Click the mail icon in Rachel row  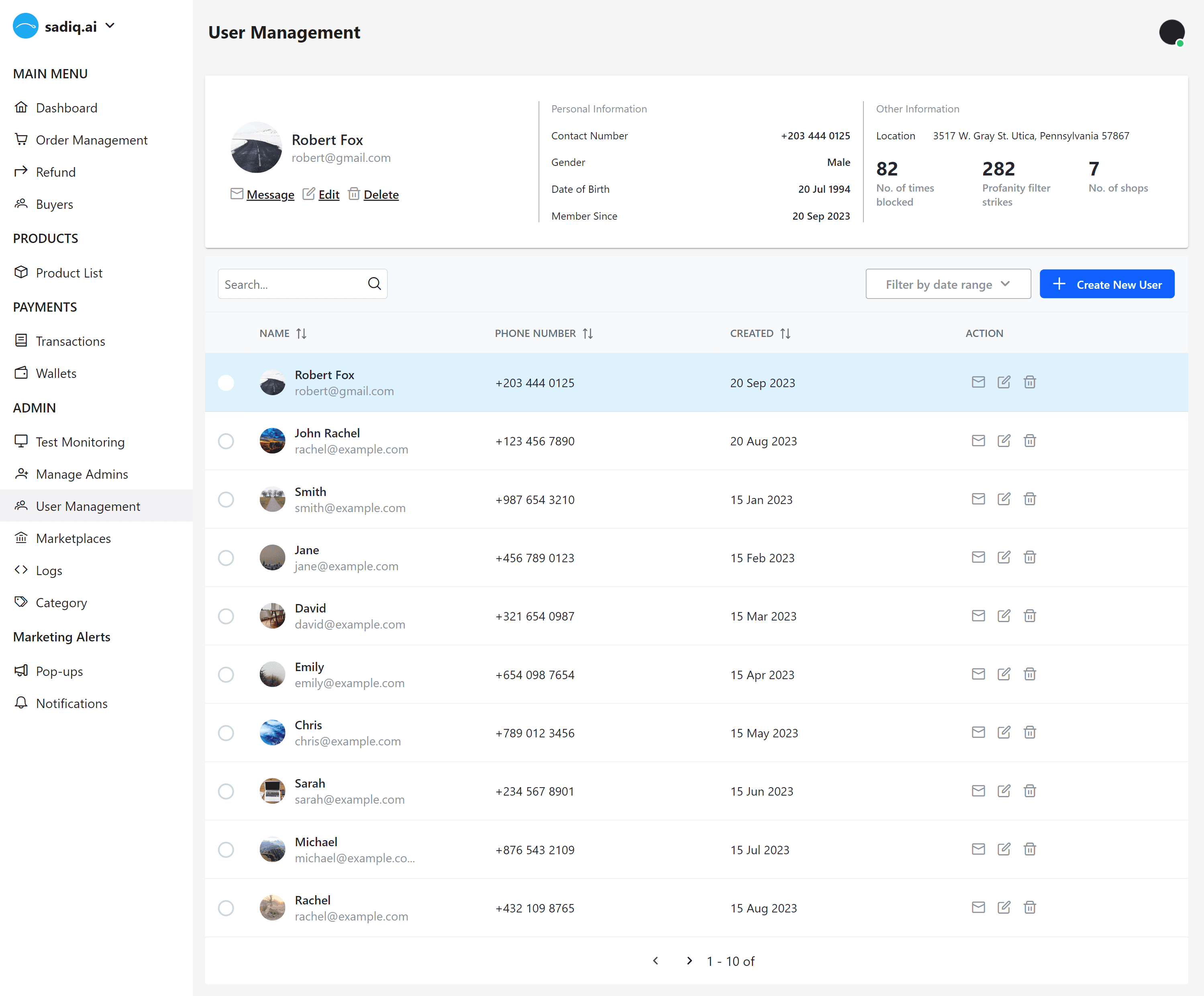pyautogui.click(x=978, y=907)
